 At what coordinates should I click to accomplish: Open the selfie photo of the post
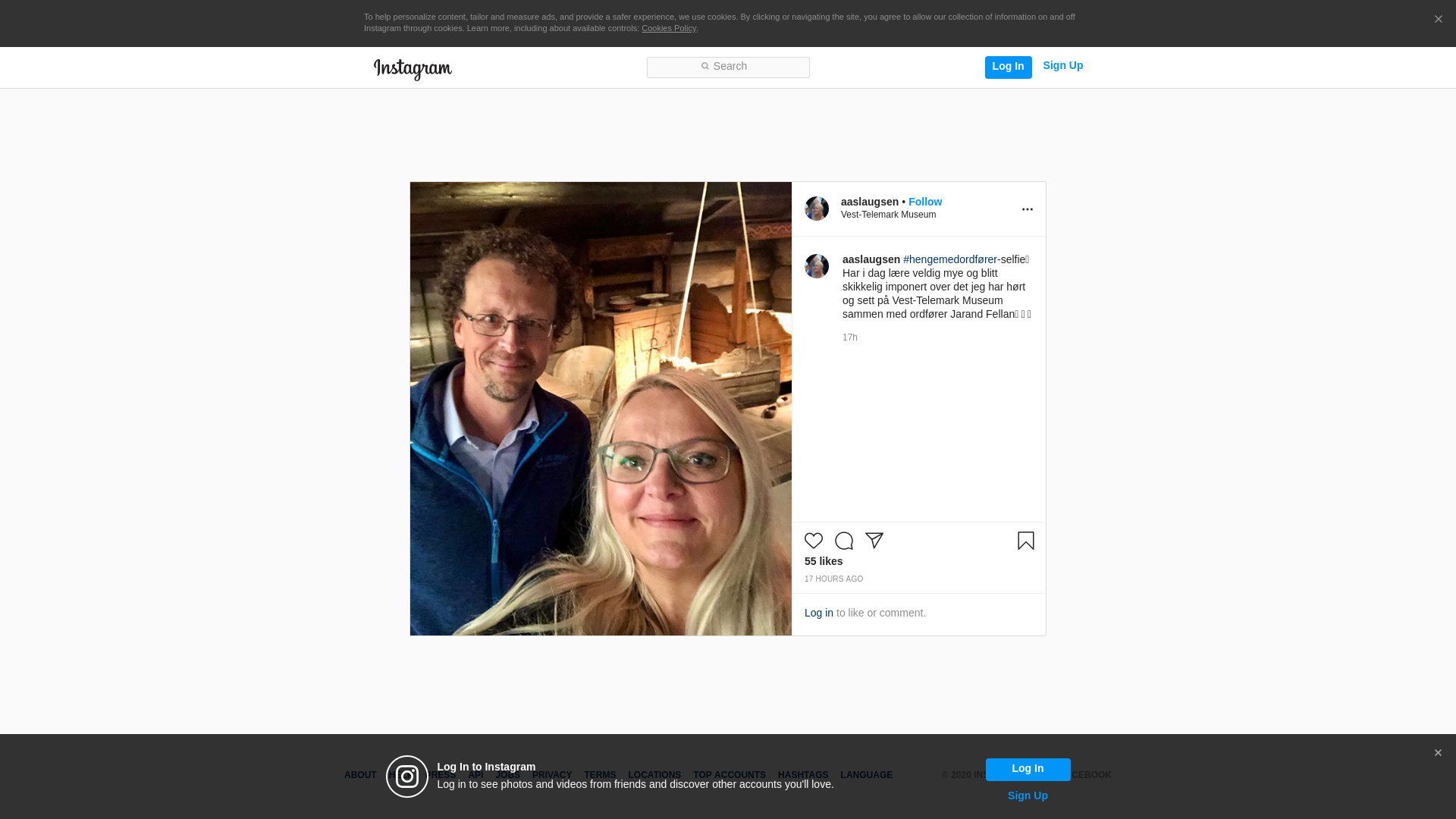(x=601, y=409)
